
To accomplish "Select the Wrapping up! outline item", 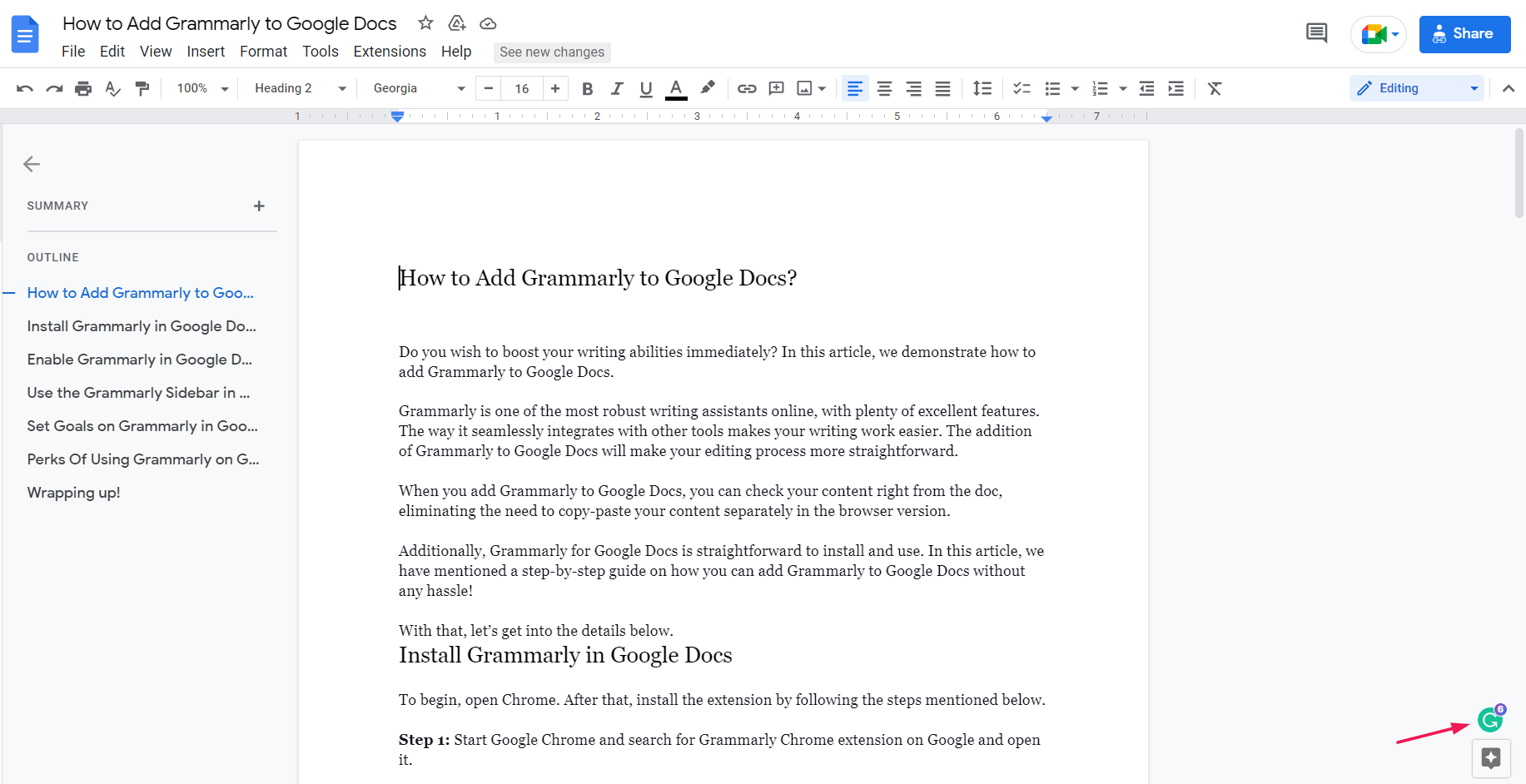I will (x=73, y=492).
